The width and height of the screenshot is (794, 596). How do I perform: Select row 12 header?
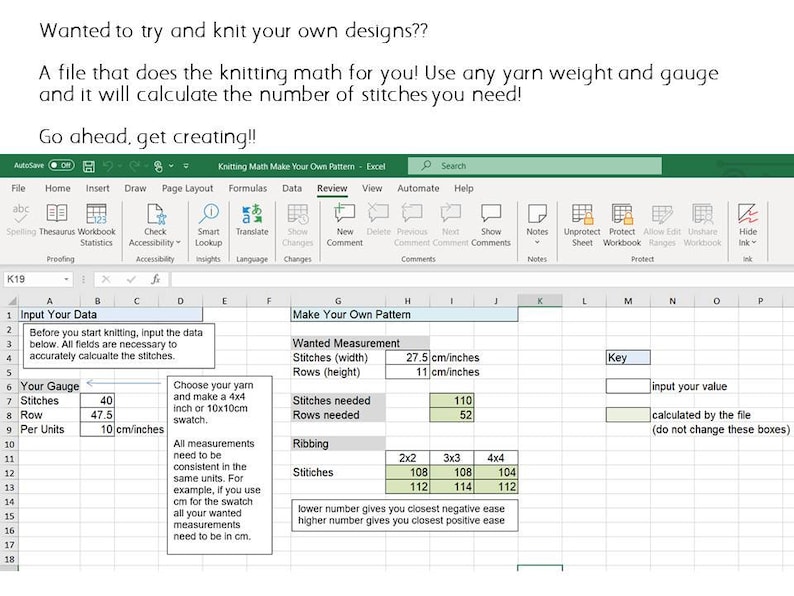[9, 473]
